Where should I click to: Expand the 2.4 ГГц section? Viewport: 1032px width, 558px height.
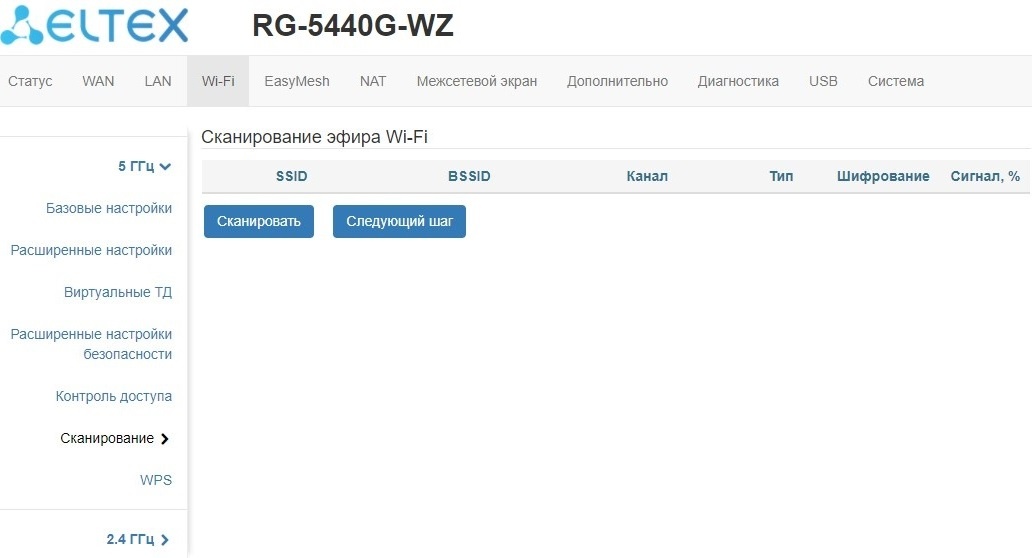138,540
